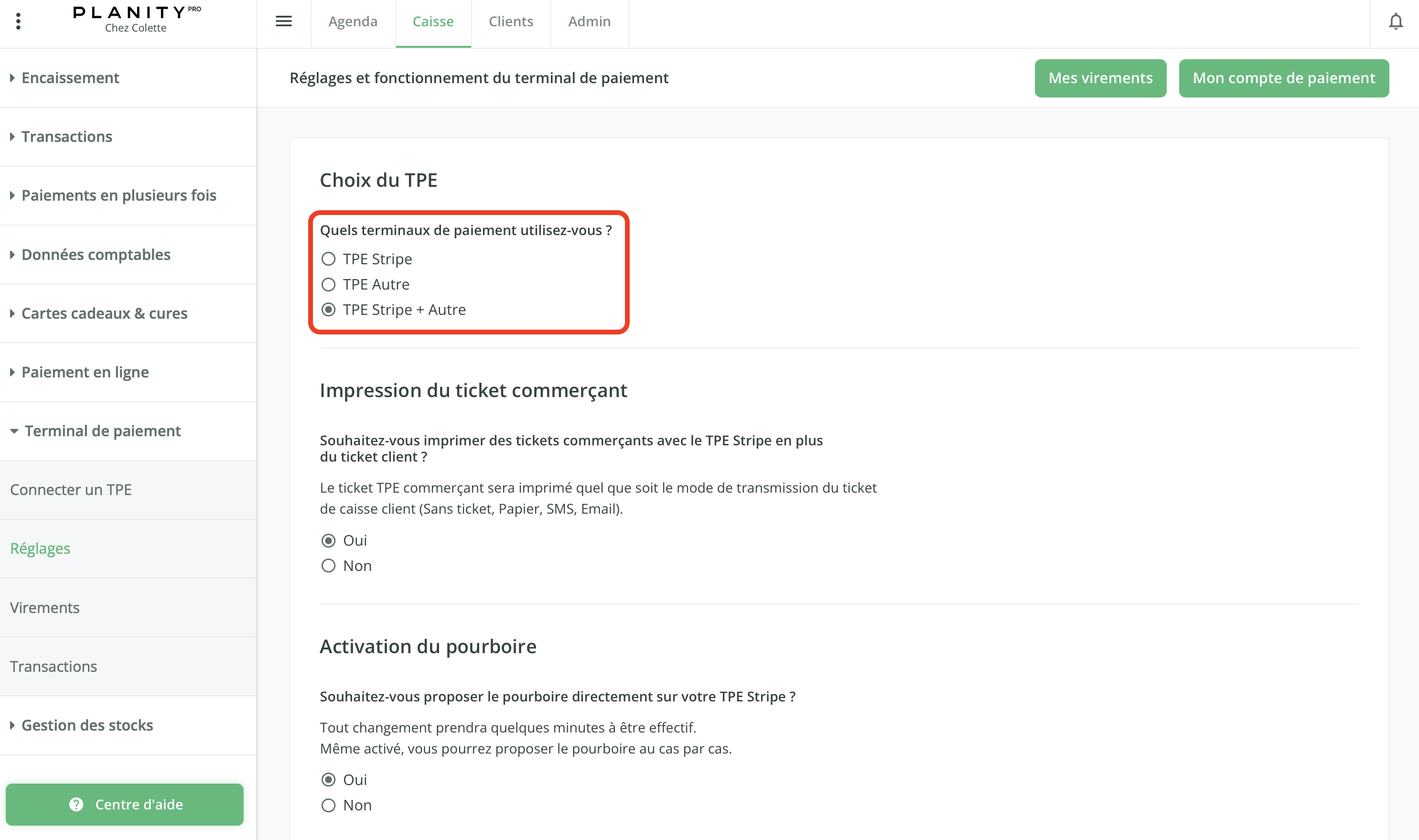This screenshot has height=840, width=1419.
Task: Toggle the hamburger sidebar menu
Action: point(284,22)
